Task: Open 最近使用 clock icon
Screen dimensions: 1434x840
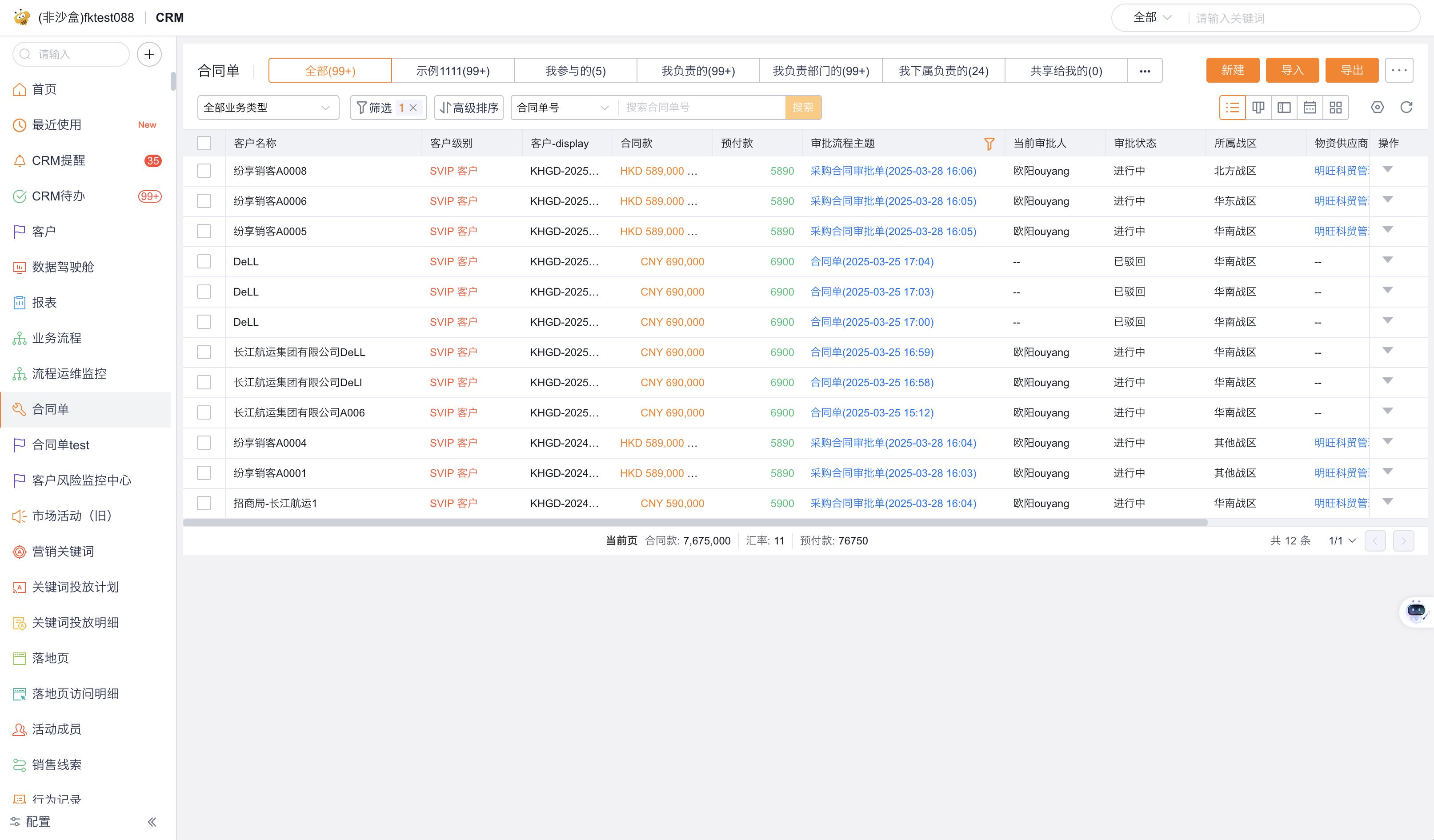Action: (x=20, y=124)
